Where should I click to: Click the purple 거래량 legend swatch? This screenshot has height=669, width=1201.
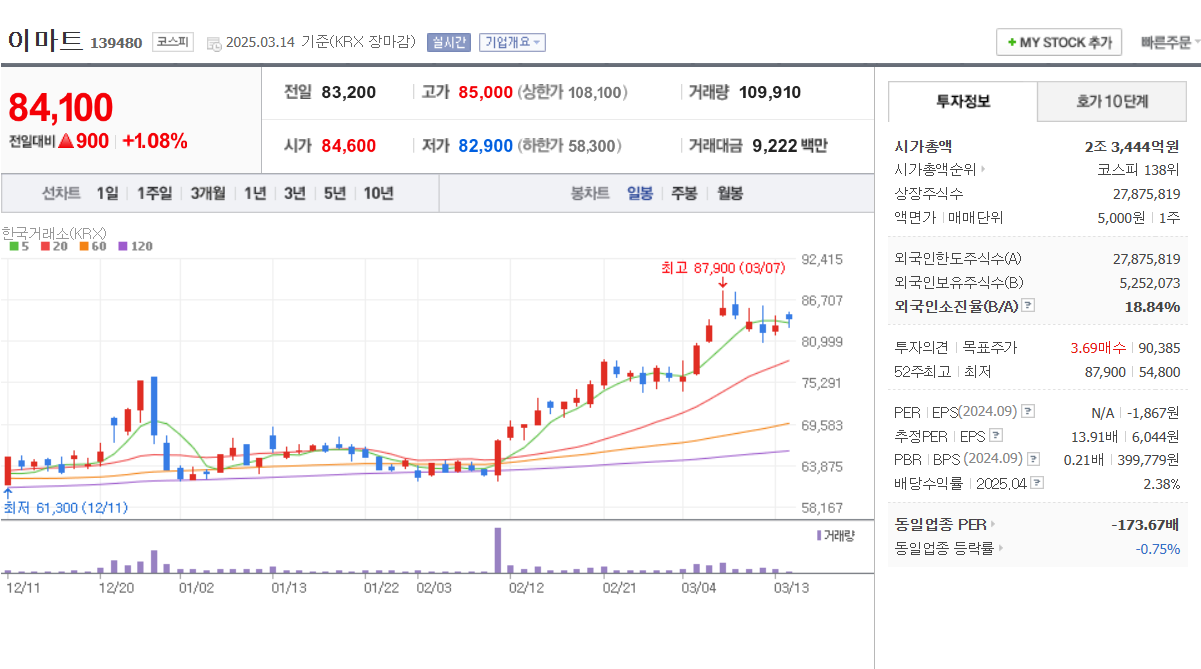coord(820,536)
